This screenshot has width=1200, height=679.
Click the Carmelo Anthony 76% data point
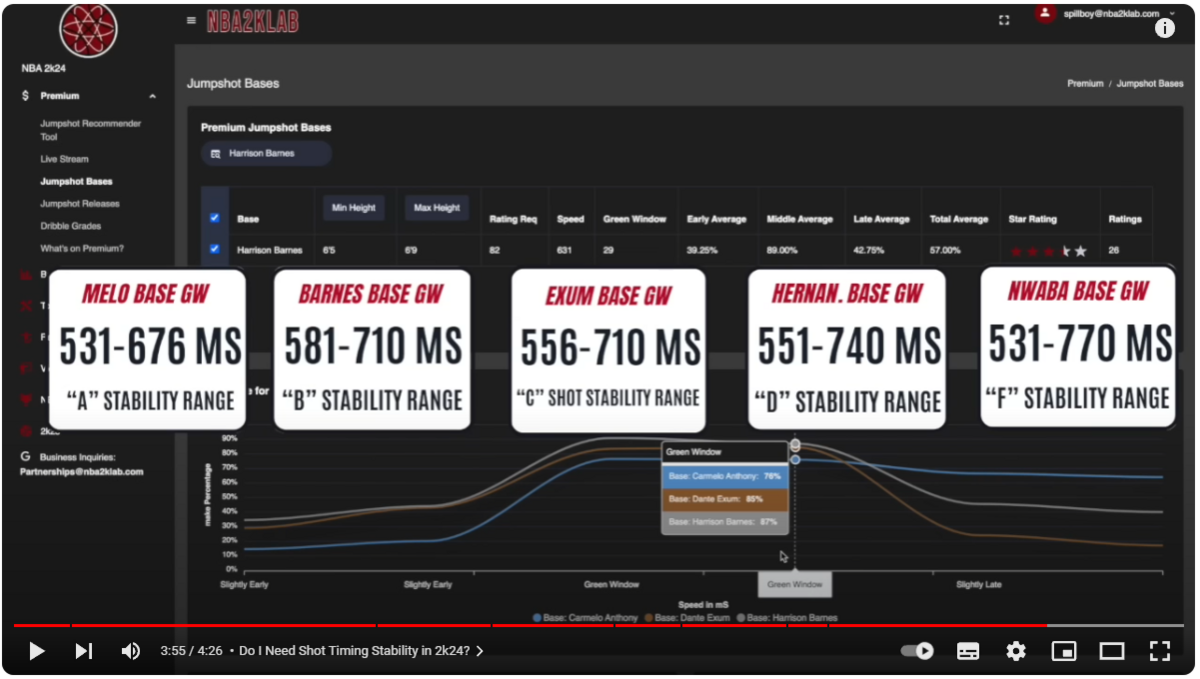[x=795, y=459]
